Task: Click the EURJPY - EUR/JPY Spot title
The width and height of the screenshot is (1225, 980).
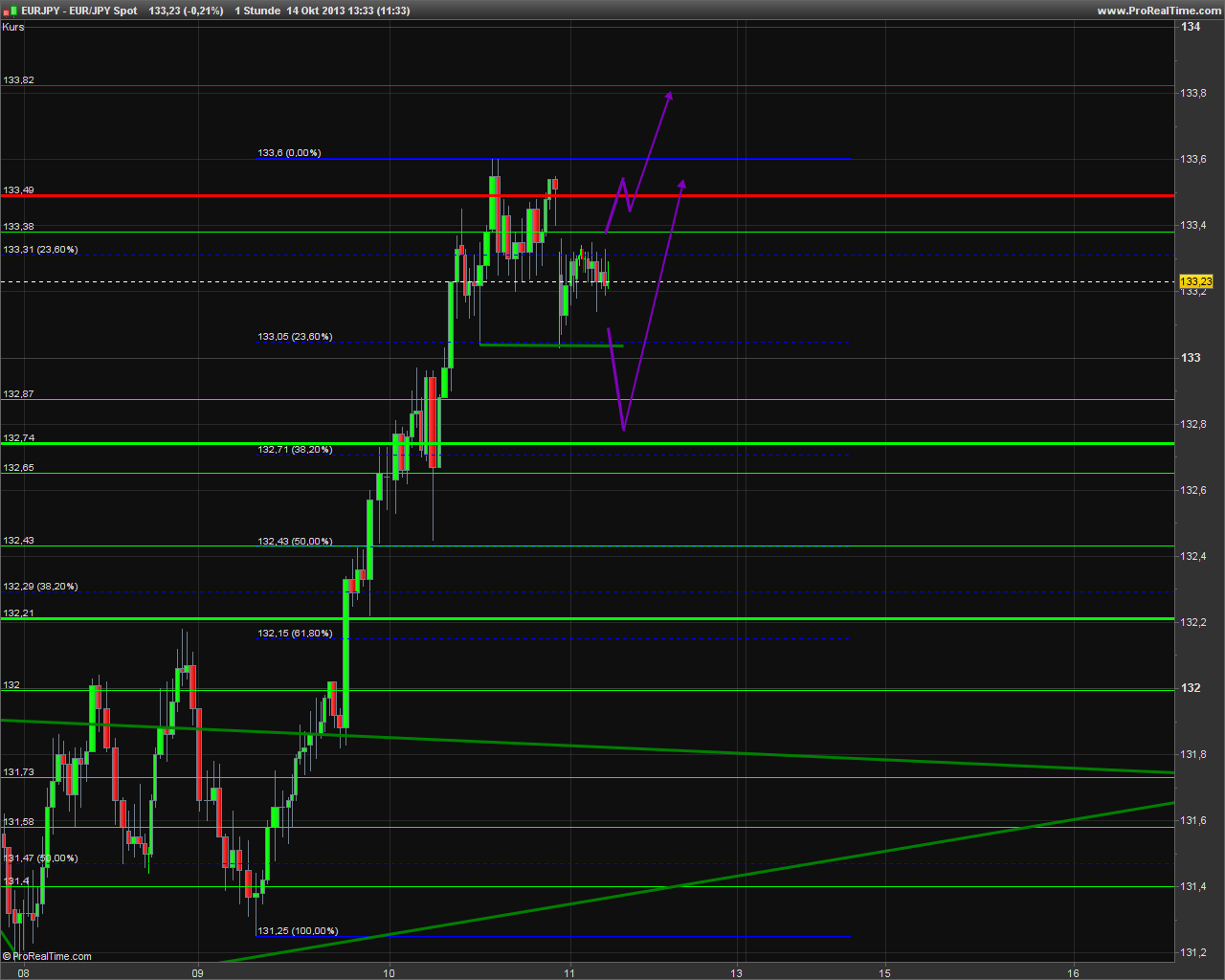Action: pos(80,11)
